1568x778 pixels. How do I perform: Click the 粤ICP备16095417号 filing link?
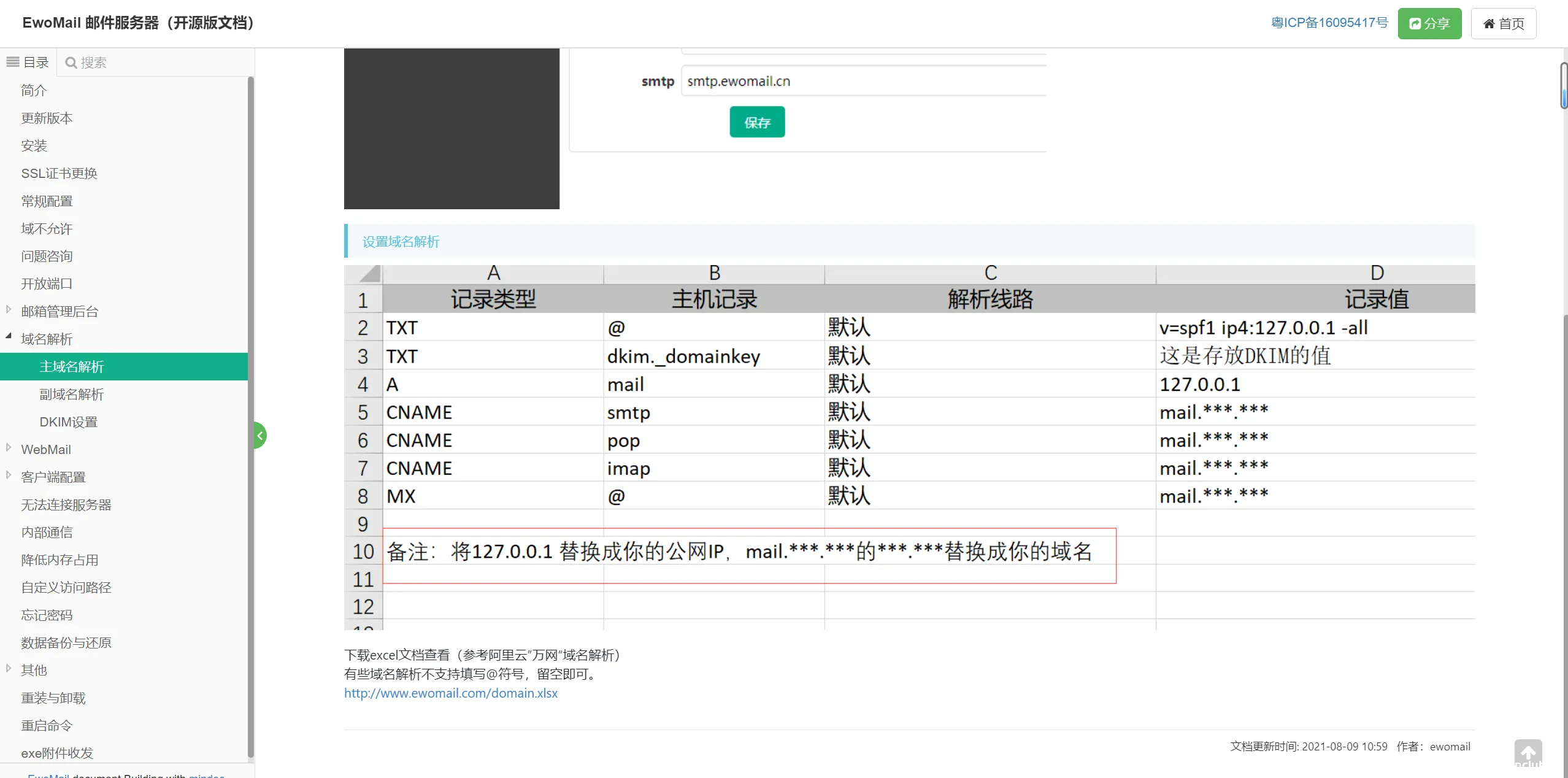1329,22
